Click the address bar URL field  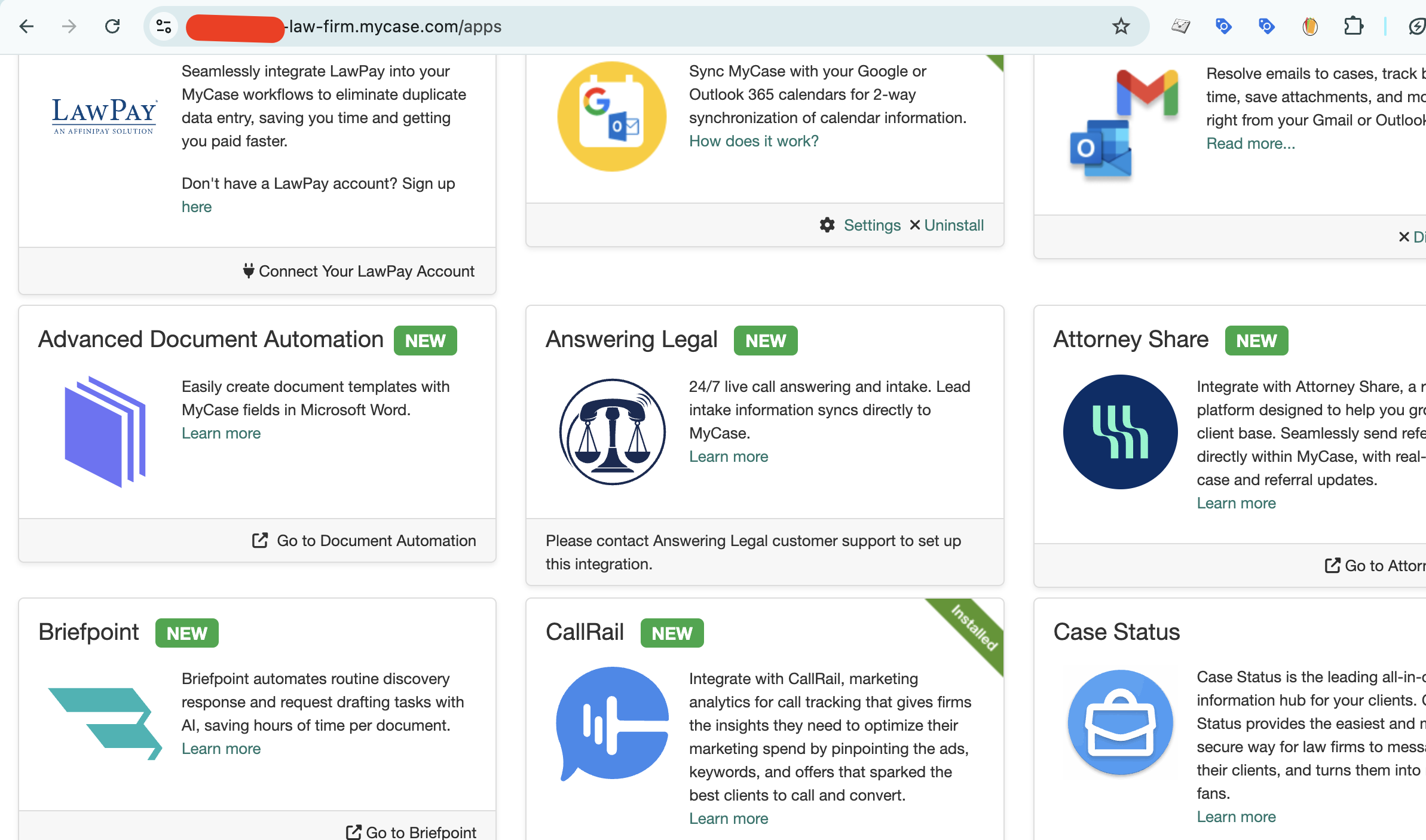click(x=645, y=26)
